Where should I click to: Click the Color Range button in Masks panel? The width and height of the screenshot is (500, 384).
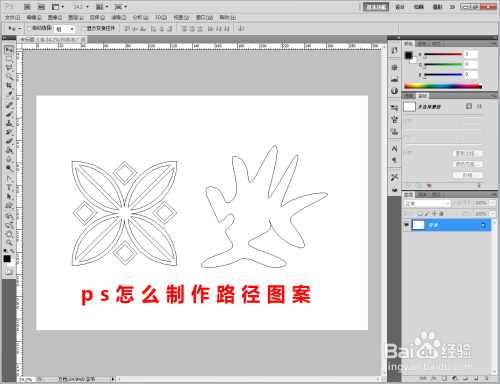pos(468,164)
